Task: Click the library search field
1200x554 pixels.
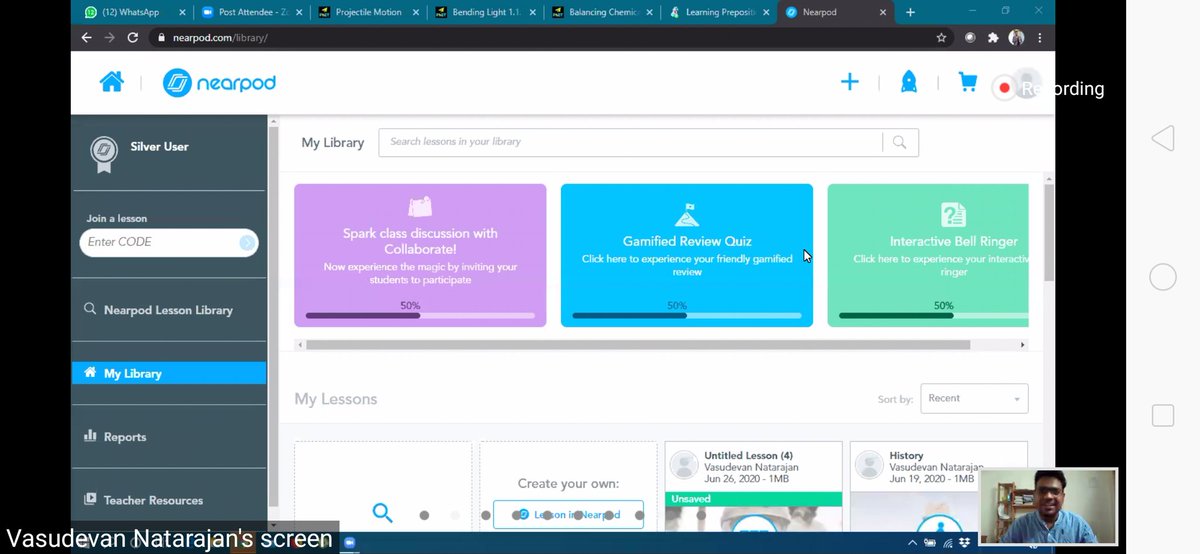Action: (x=630, y=142)
